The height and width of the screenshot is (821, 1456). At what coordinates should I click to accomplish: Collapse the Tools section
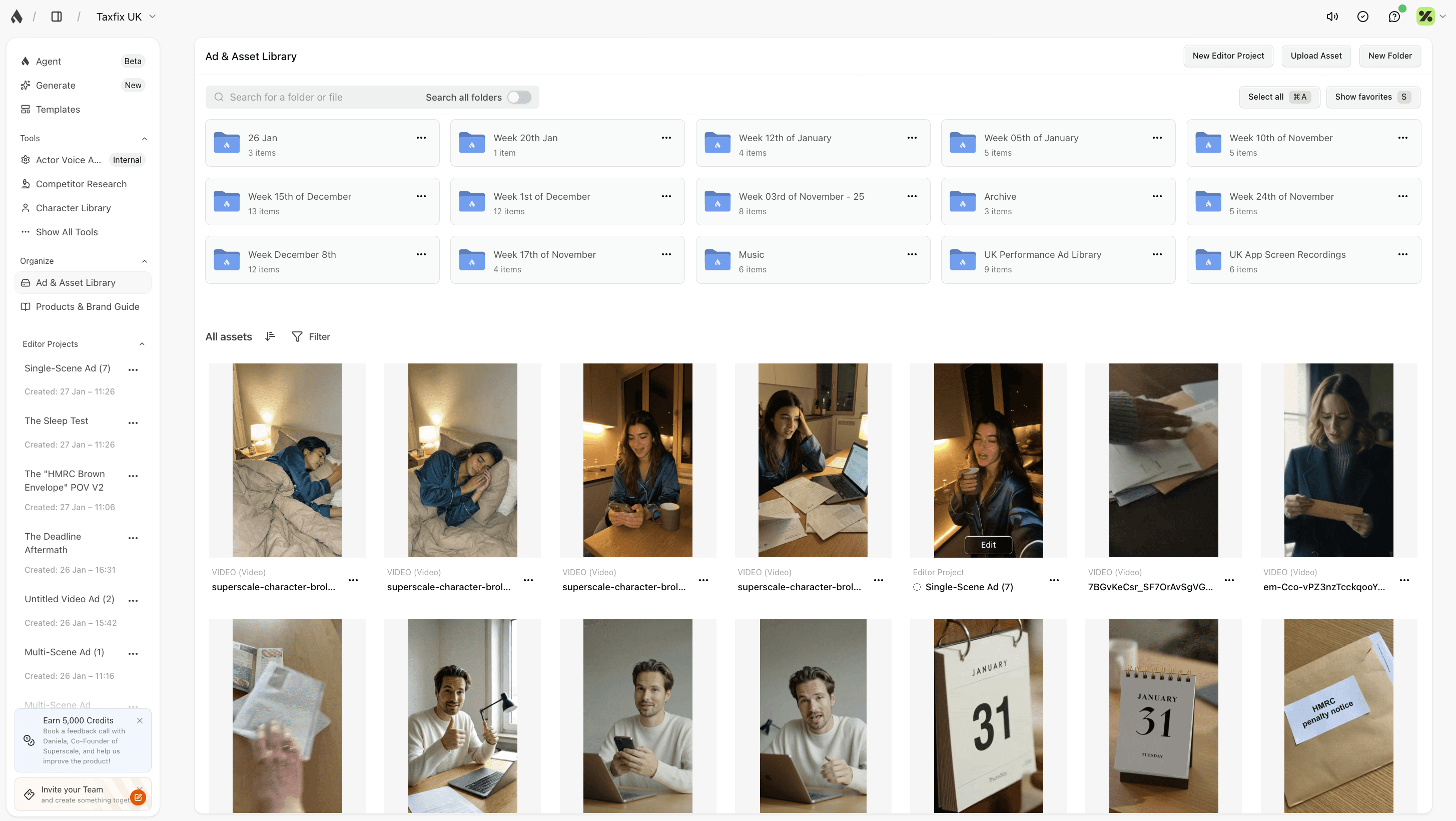[x=144, y=139]
